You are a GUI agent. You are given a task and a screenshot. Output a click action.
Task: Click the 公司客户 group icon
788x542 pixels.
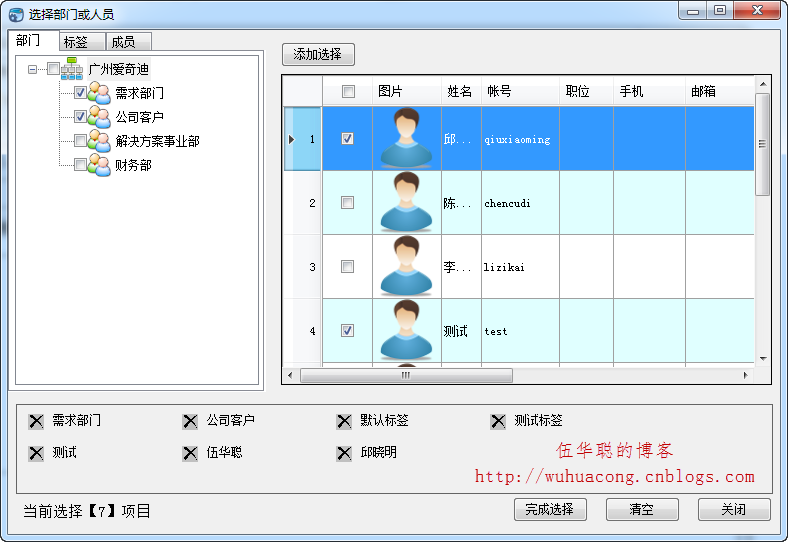(x=99, y=117)
